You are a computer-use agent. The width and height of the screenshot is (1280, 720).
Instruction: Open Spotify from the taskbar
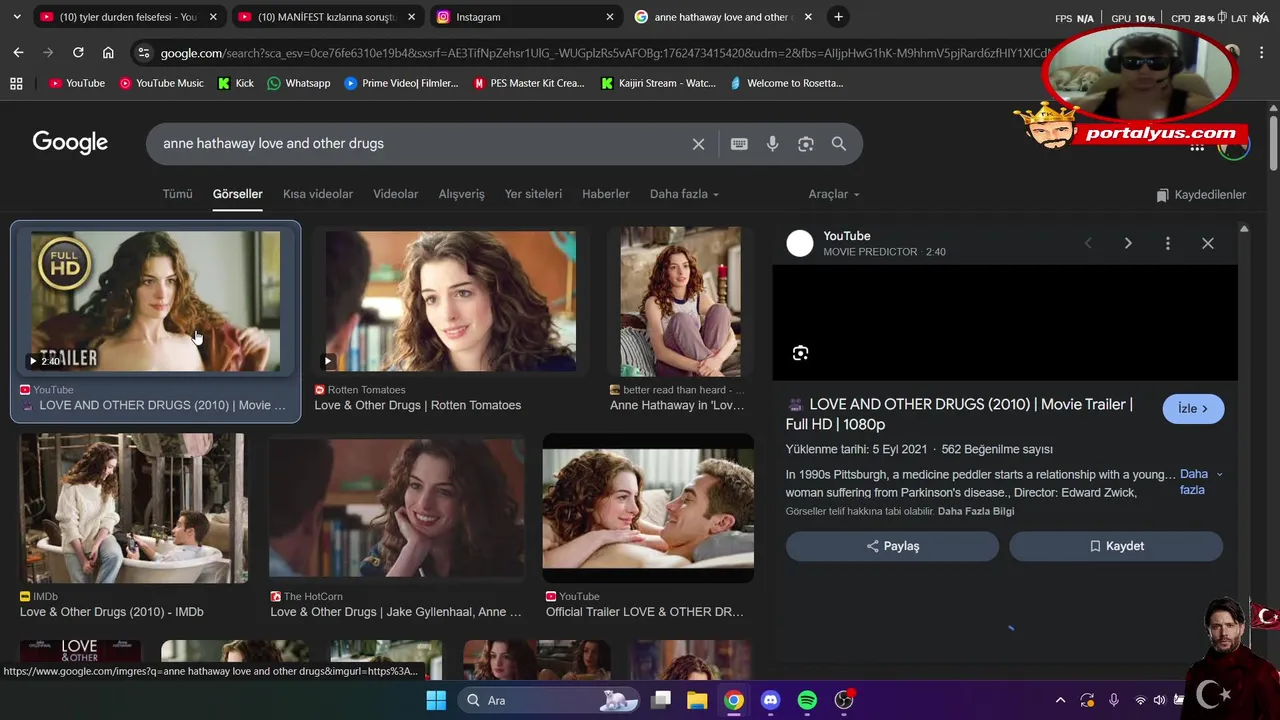[x=807, y=700]
